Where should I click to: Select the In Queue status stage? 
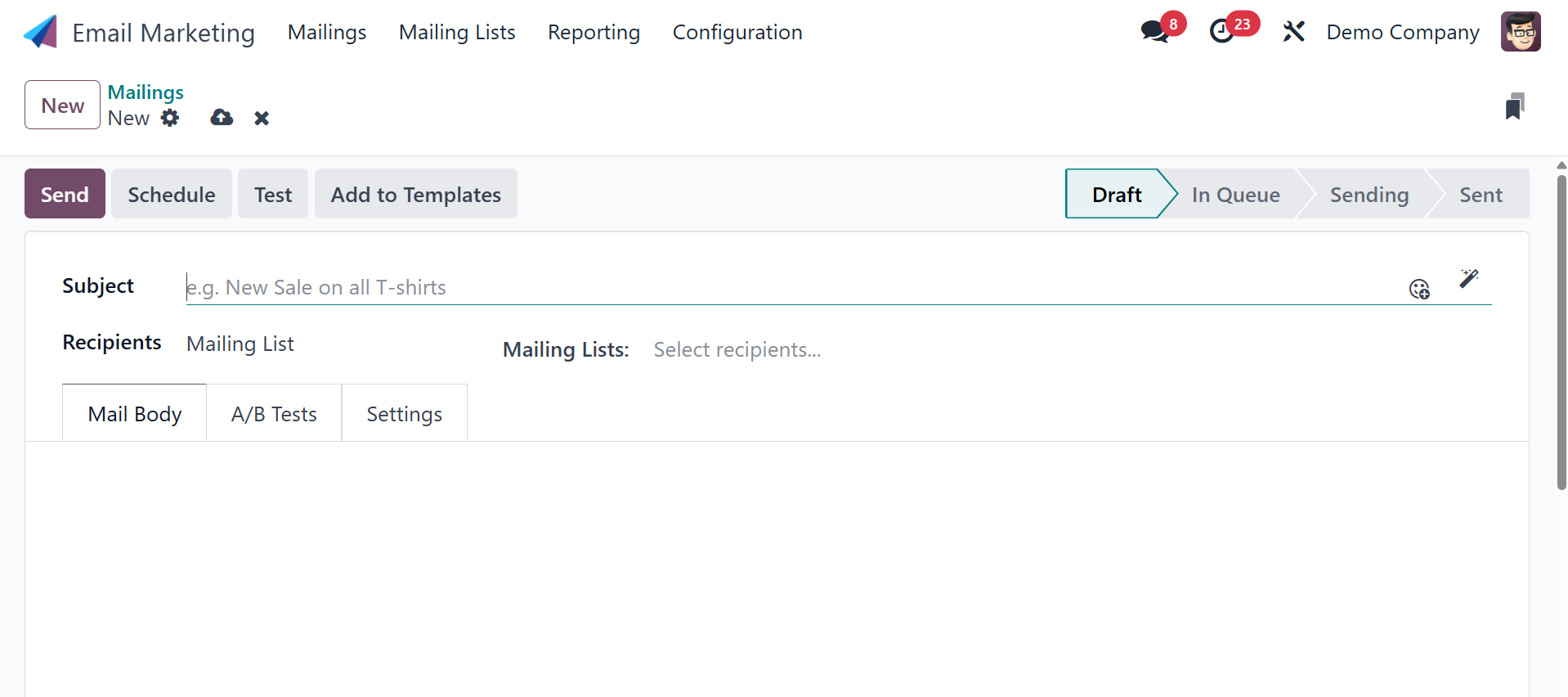pyautogui.click(x=1235, y=195)
